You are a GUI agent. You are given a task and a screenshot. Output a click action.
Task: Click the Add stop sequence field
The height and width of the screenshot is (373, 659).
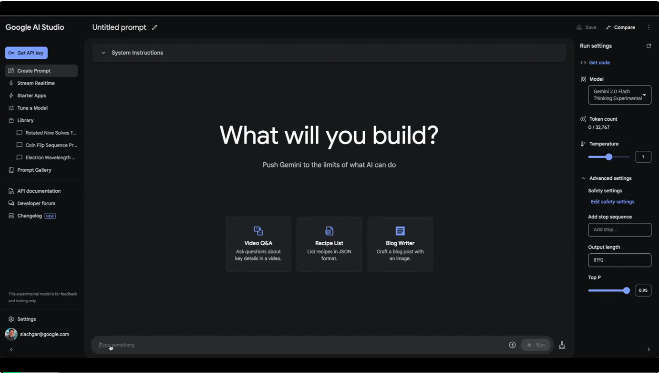[x=619, y=230]
